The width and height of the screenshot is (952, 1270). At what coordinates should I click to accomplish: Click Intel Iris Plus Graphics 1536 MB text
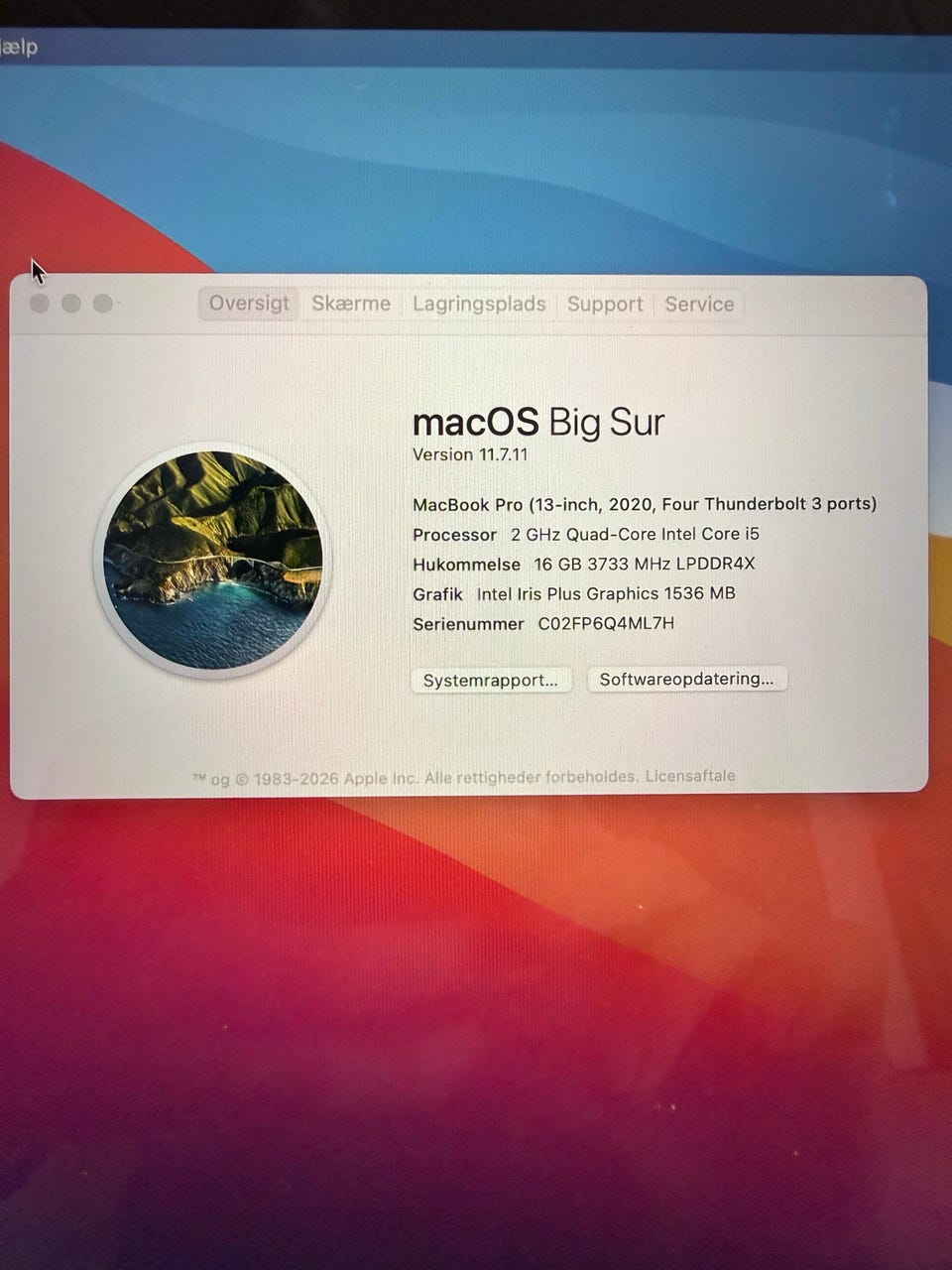point(606,593)
